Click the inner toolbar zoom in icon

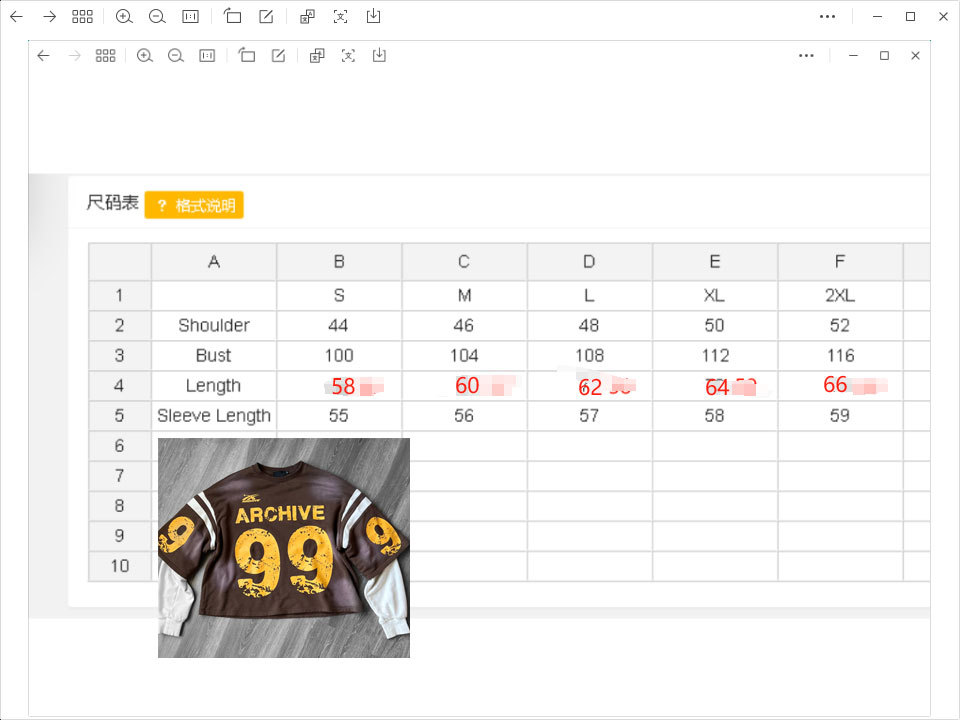[x=145, y=56]
